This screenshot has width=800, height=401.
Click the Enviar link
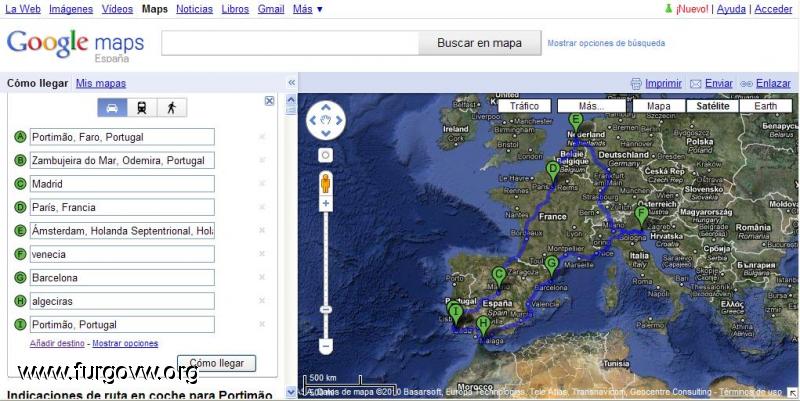click(719, 83)
